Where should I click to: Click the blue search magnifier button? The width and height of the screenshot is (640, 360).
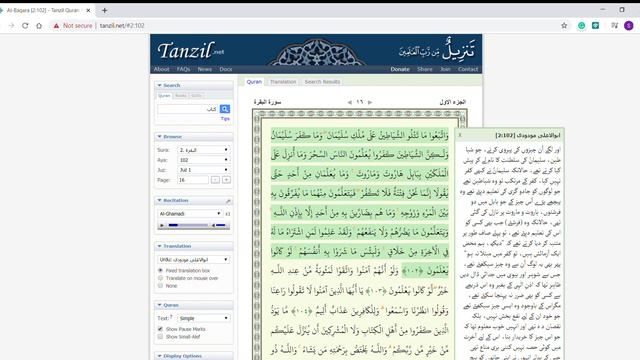click(x=224, y=109)
